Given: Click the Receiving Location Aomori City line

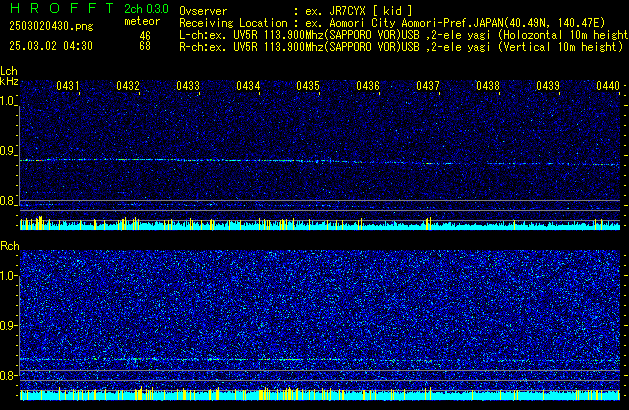Looking at the screenshot, I should [x=392, y=23].
